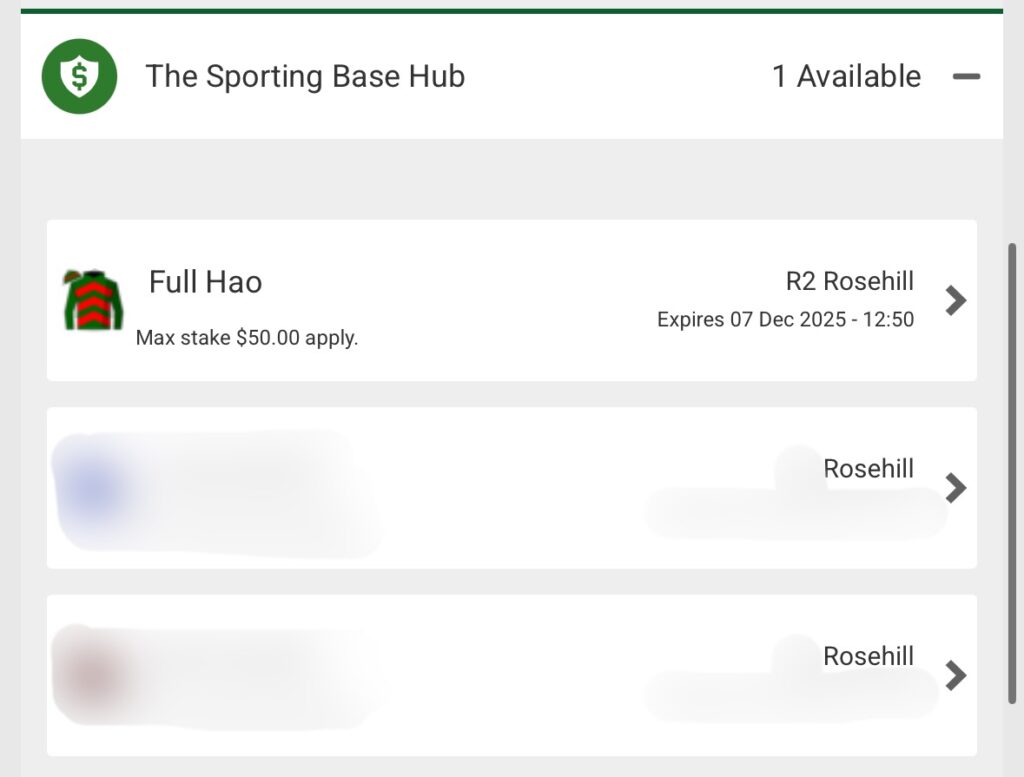Click the green dollar shield icon
Viewport: 1024px width, 777px height.
(x=79, y=76)
